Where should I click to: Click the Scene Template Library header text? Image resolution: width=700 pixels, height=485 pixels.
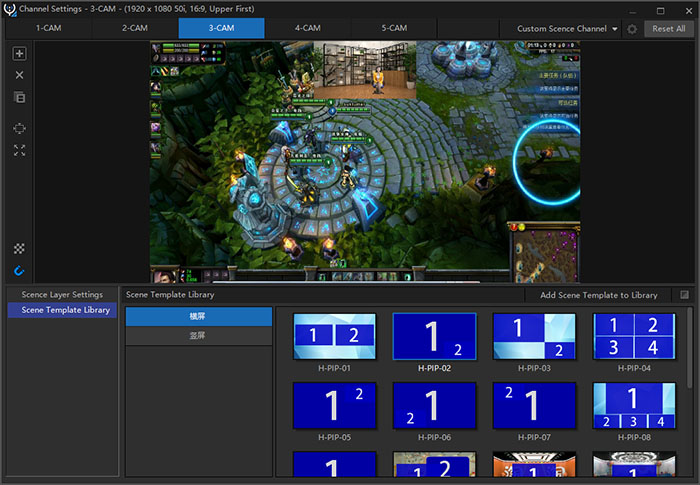pyautogui.click(x=170, y=295)
